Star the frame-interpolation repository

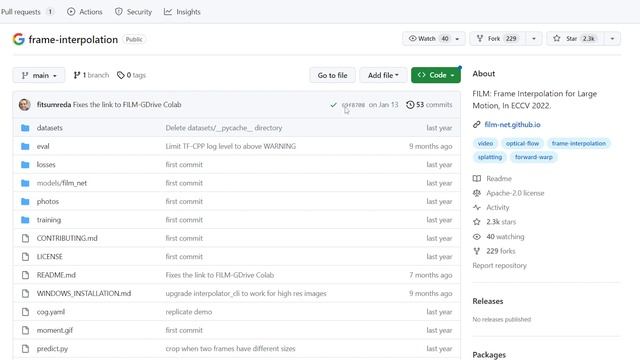[575, 38]
